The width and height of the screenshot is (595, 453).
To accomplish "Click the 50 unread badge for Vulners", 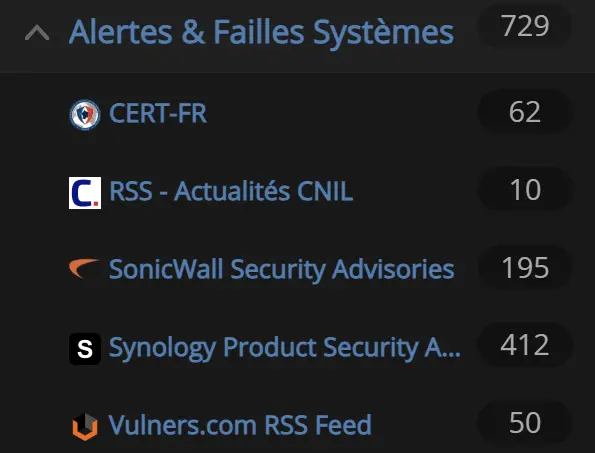I will click(524, 423).
